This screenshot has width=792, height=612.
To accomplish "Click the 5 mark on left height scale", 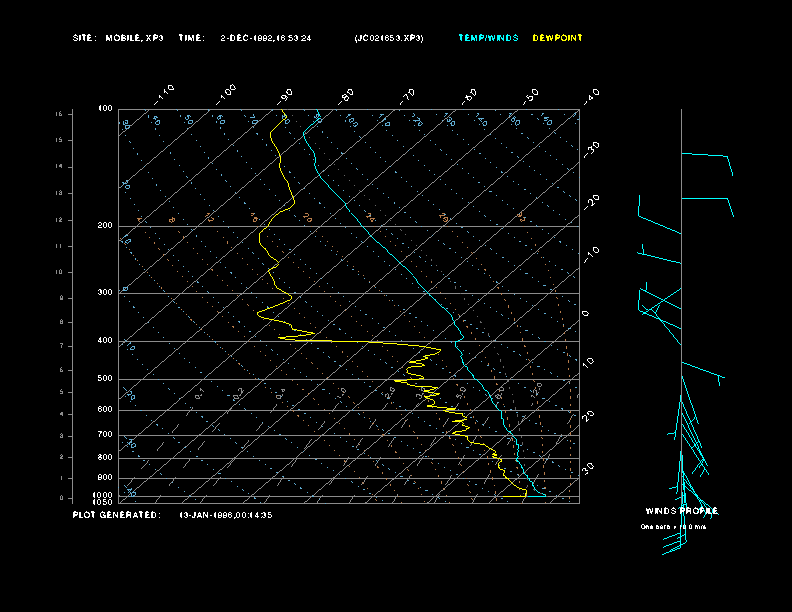I will (61, 392).
